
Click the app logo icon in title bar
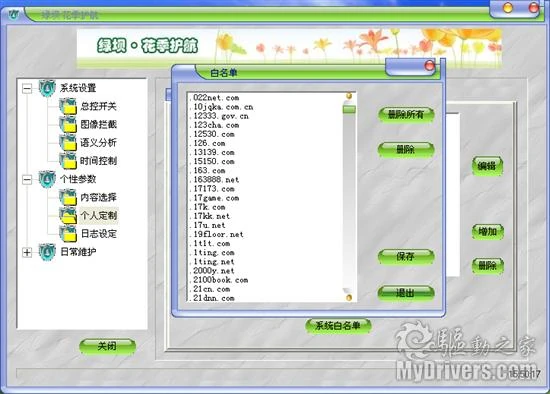(x=14, y=15)
